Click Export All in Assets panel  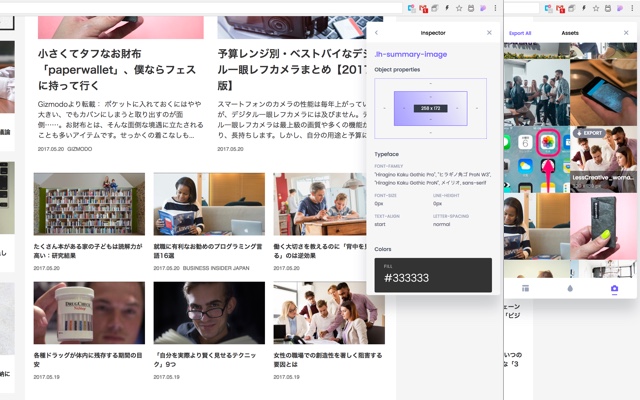pyautogui.click(x=520, y=33)
